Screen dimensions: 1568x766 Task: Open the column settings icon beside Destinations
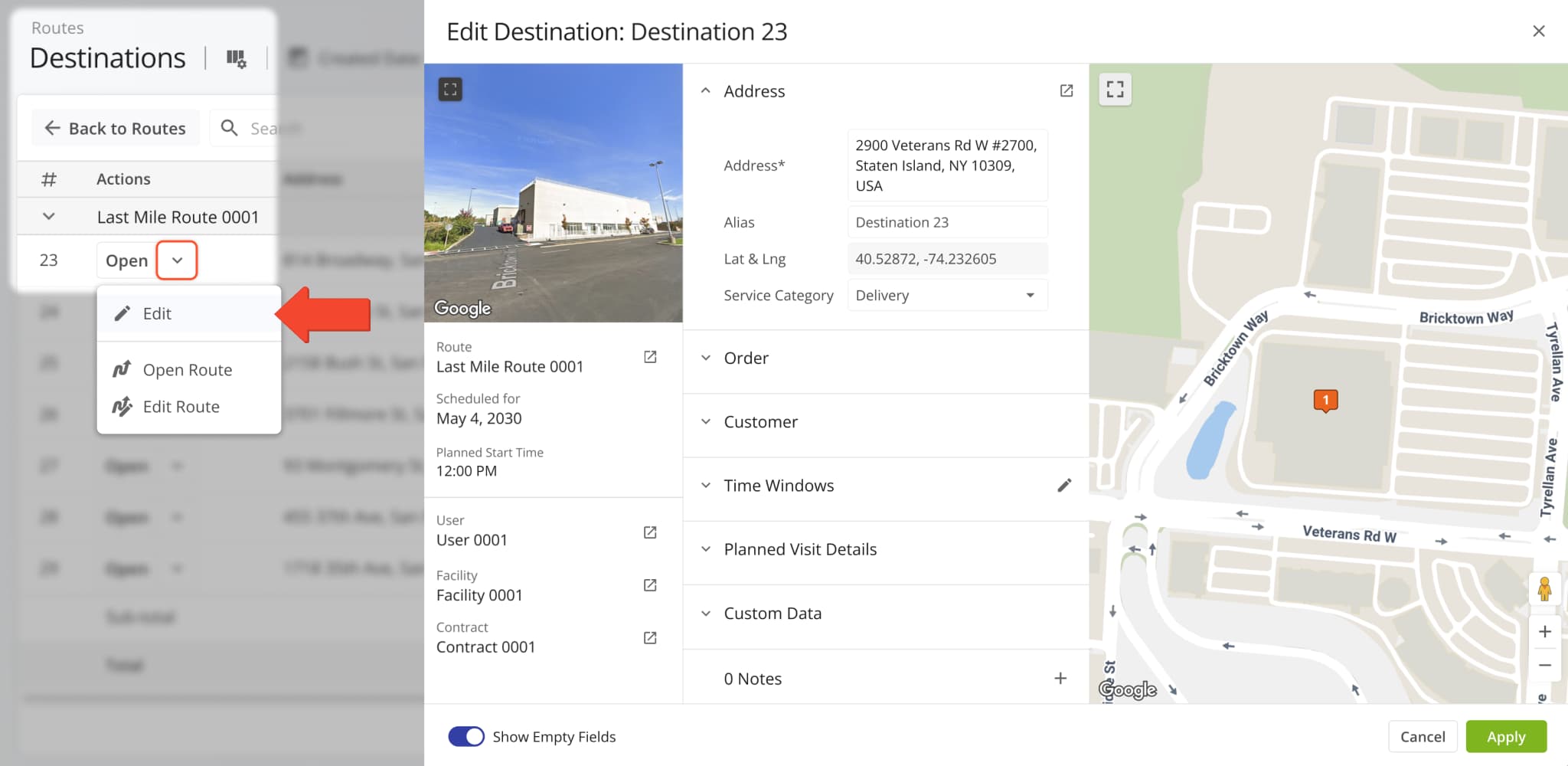click(x=237, y=57)
